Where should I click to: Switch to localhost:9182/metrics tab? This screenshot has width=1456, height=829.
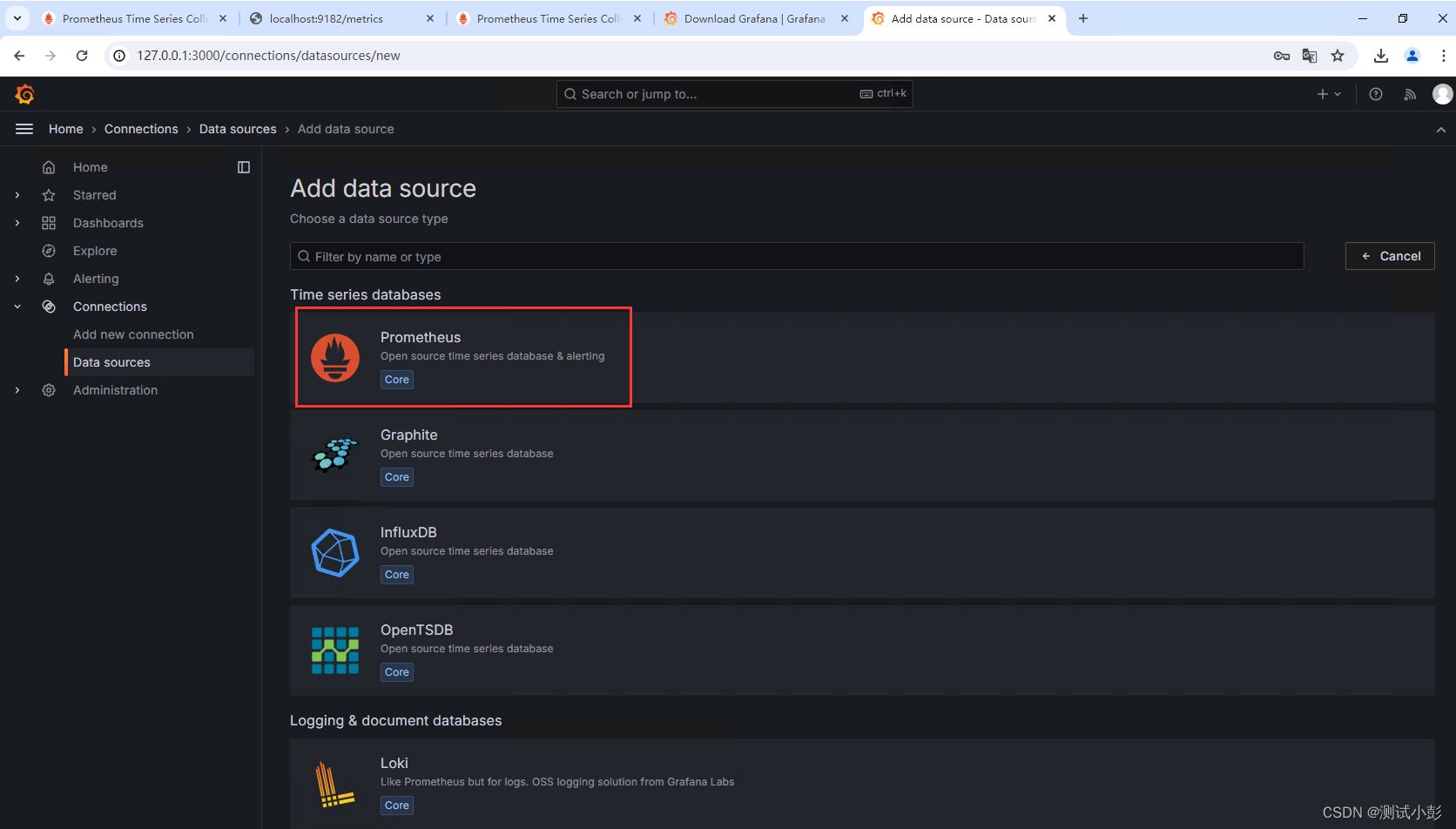[341, 18]
